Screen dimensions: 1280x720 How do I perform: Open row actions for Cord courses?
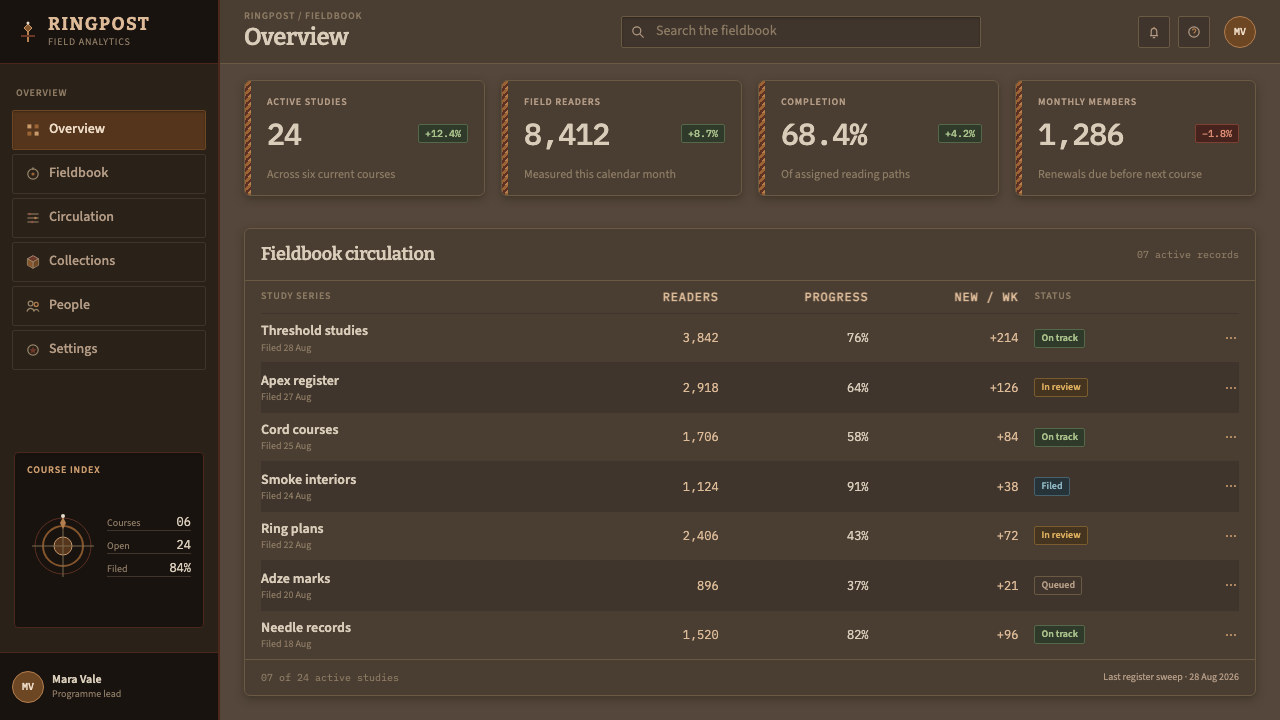point(1231,437)
